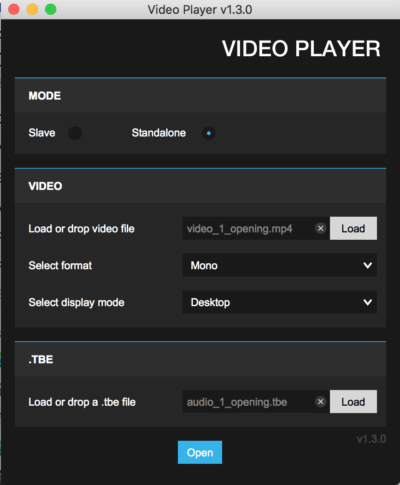Click the .tbe file name input field
Image resolution: width=400 pixels, height=485 pixels.
[248, 402]
